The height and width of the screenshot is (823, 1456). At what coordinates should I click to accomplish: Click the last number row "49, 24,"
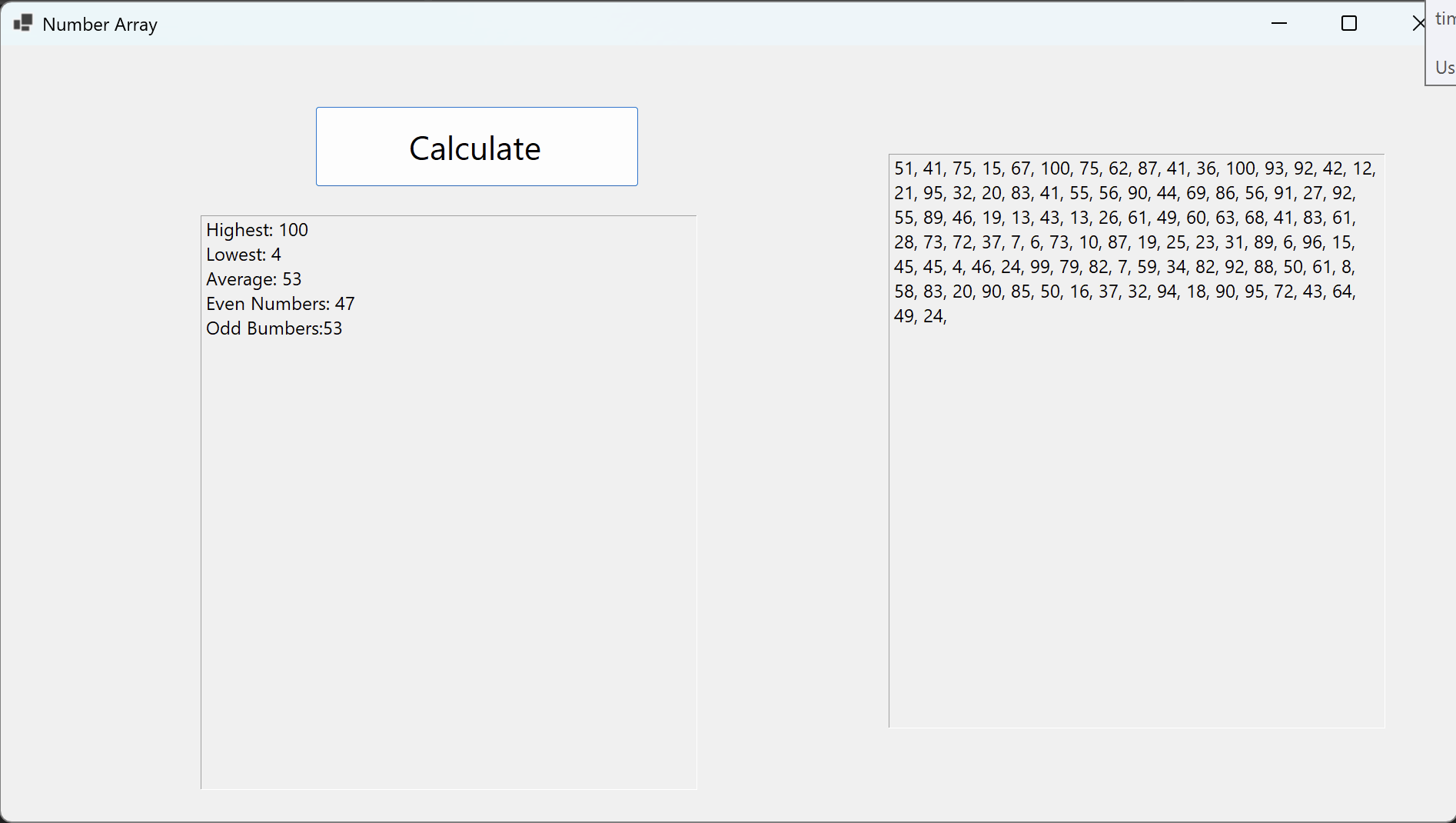click(x=920, y=316)
